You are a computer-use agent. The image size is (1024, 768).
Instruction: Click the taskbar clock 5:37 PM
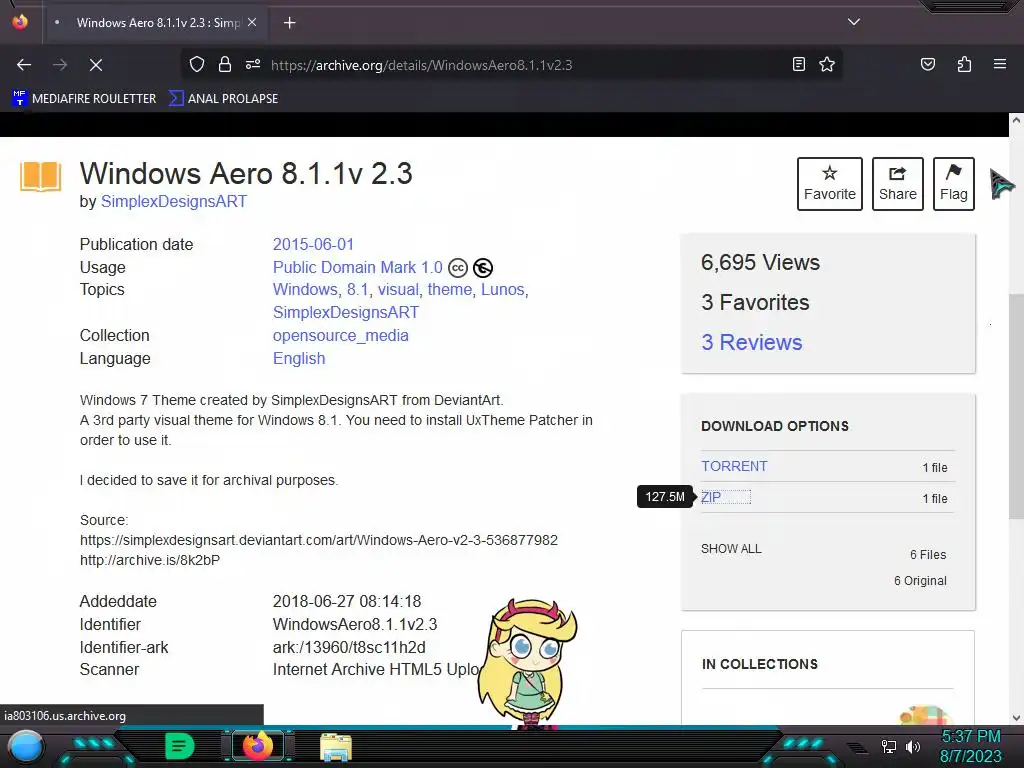click(970, 737)
